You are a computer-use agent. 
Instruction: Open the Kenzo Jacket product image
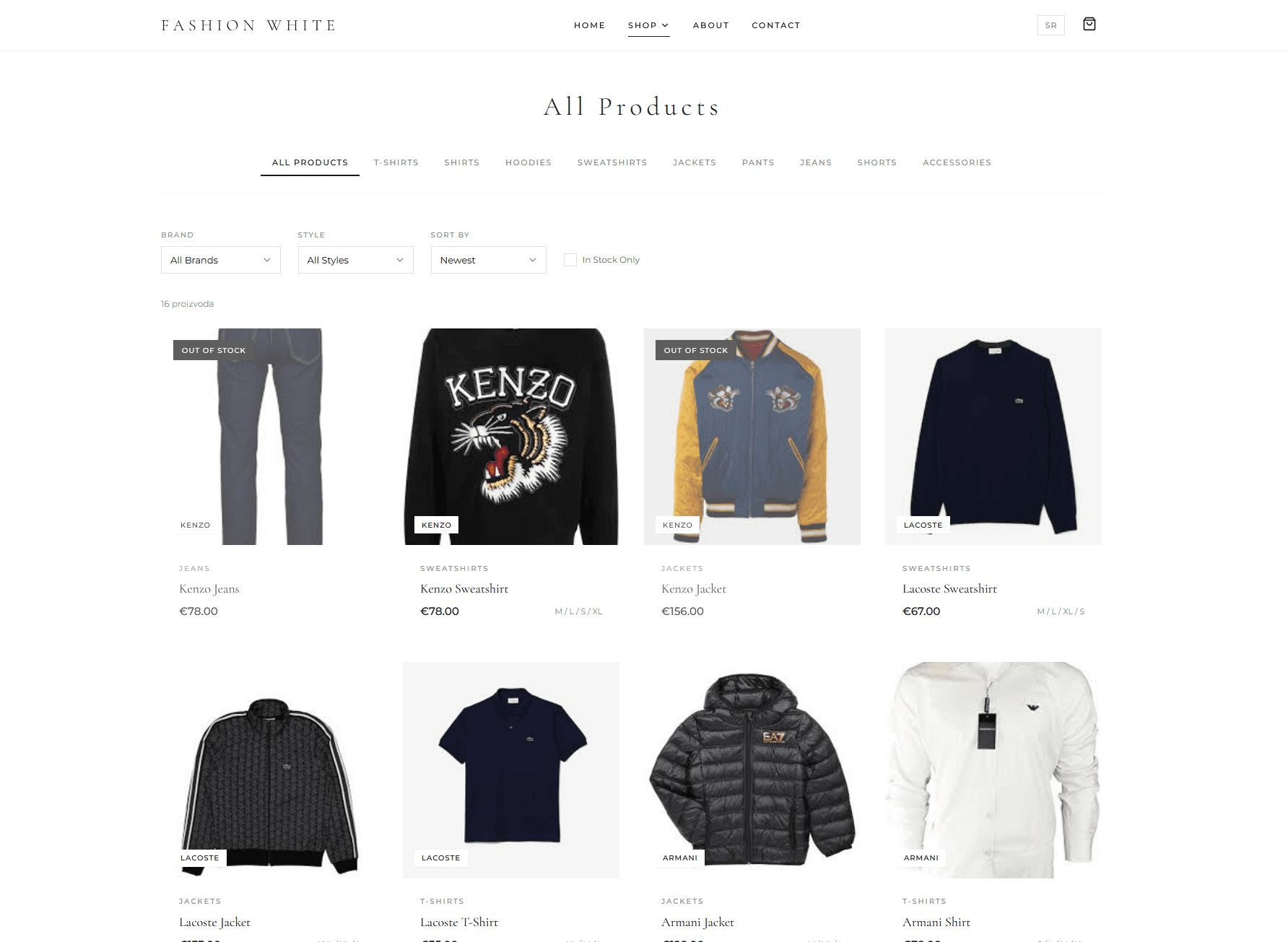(752, 437)
